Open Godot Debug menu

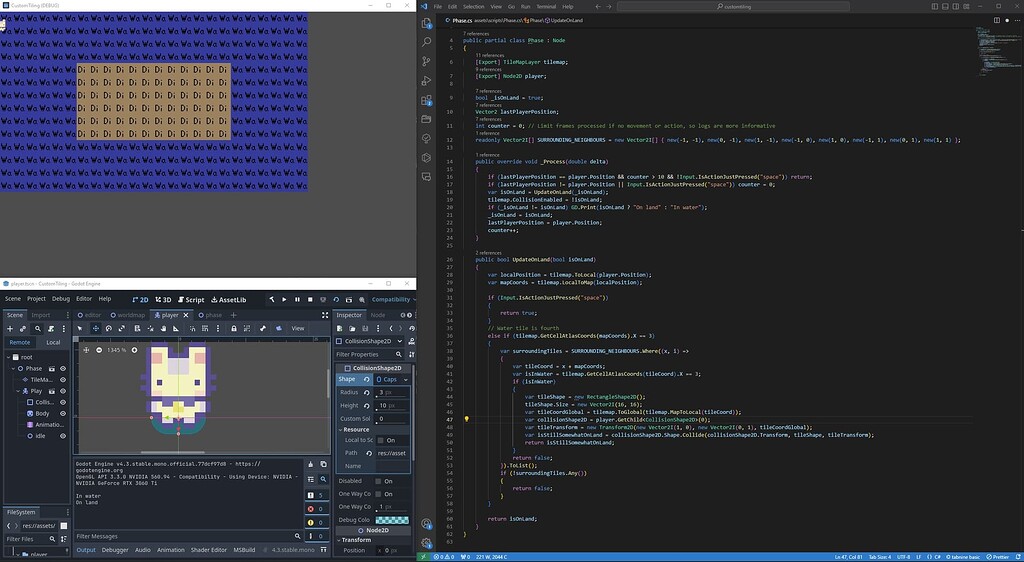61,299
